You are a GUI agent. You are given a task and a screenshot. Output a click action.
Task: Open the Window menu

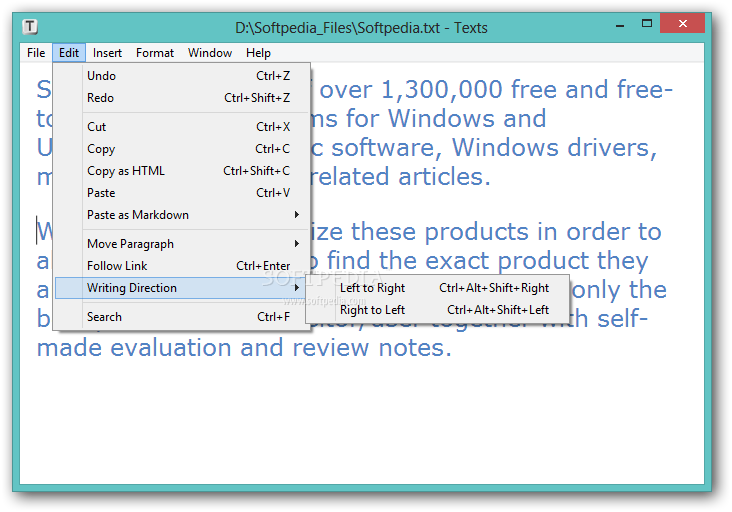point(210,53)
